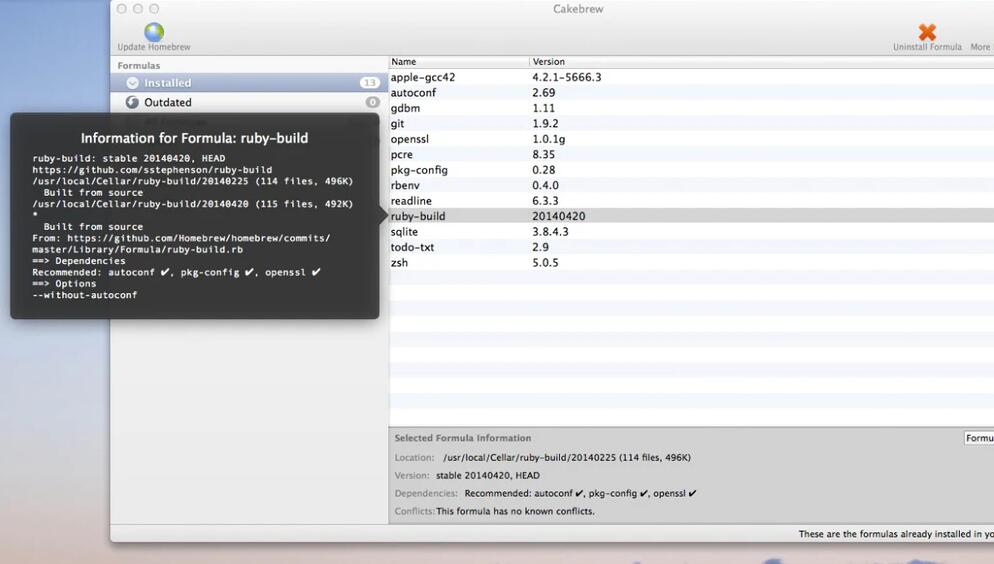Select the apple-gcc42 formula row
The image size is (994, 564).
(691, 77)
